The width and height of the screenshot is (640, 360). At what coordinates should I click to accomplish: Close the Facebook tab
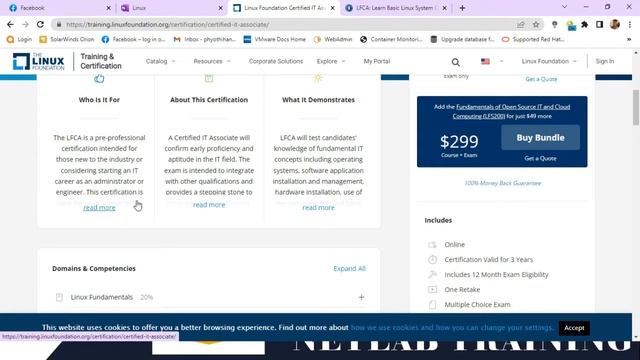click(108, 8)
